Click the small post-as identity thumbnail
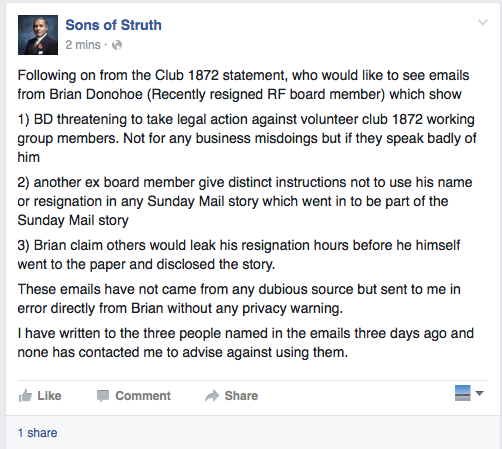The image size is (502, 449). pyautogui.click(x=463, y=393)
